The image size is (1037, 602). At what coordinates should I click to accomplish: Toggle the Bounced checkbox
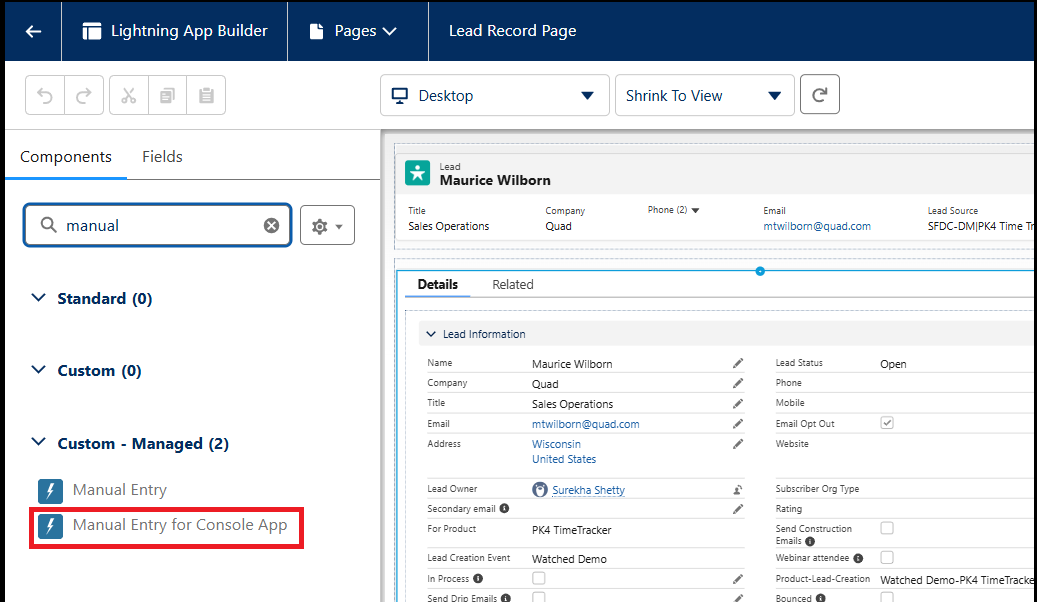[x=887, y=597]
